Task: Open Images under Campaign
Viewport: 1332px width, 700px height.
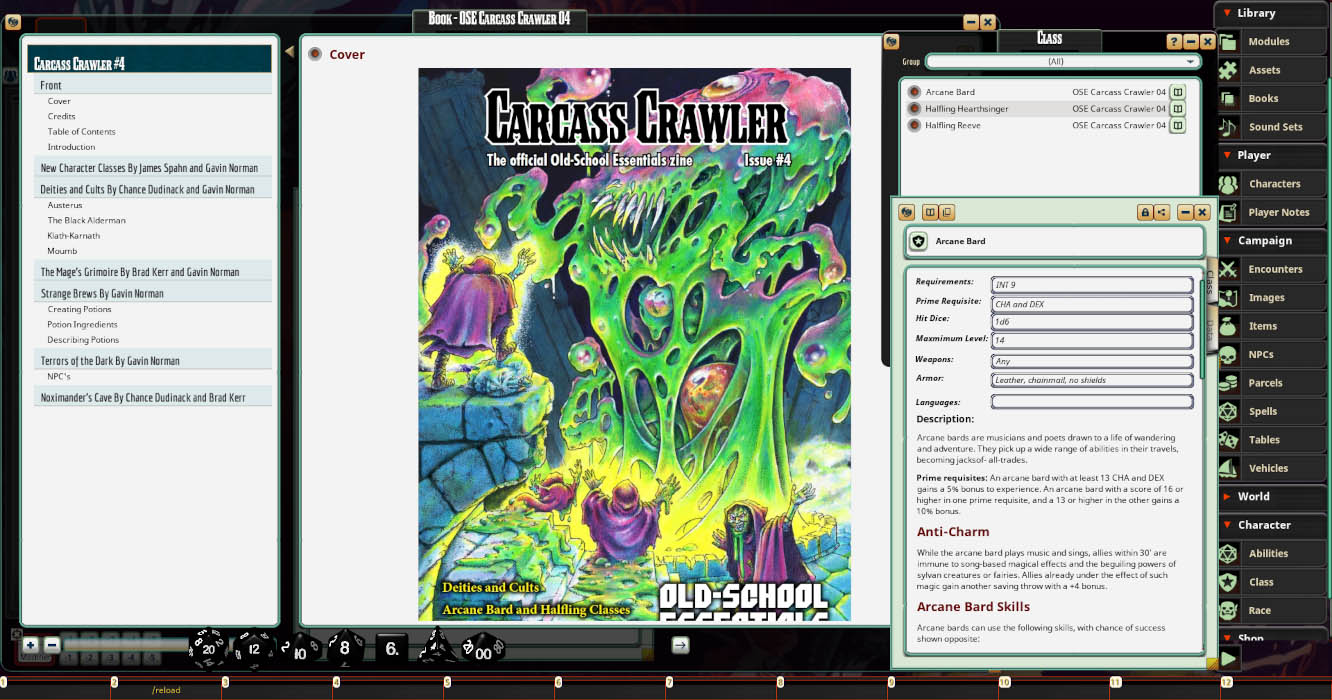Action: point(1272,297)
